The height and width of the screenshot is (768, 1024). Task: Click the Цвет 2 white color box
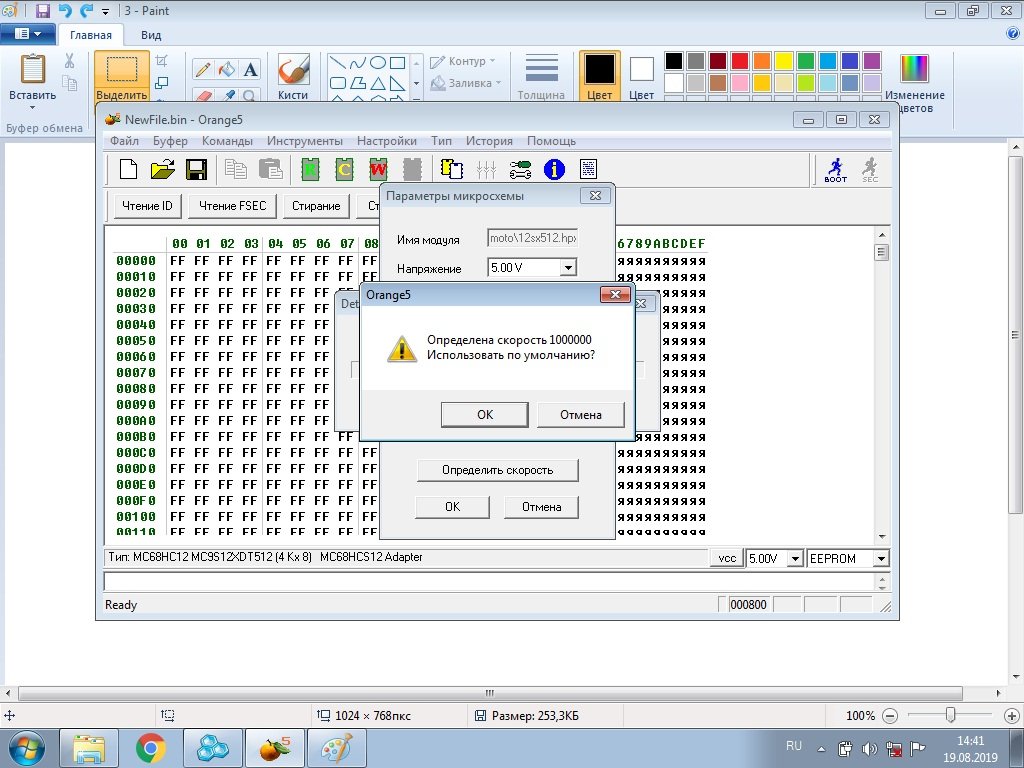click(x=641, y=76)
